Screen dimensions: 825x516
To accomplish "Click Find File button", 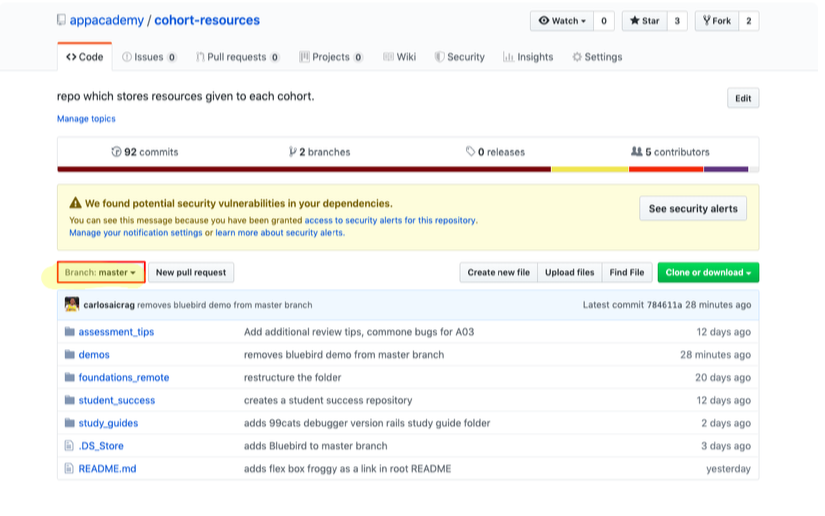I will tap(627, 272).
